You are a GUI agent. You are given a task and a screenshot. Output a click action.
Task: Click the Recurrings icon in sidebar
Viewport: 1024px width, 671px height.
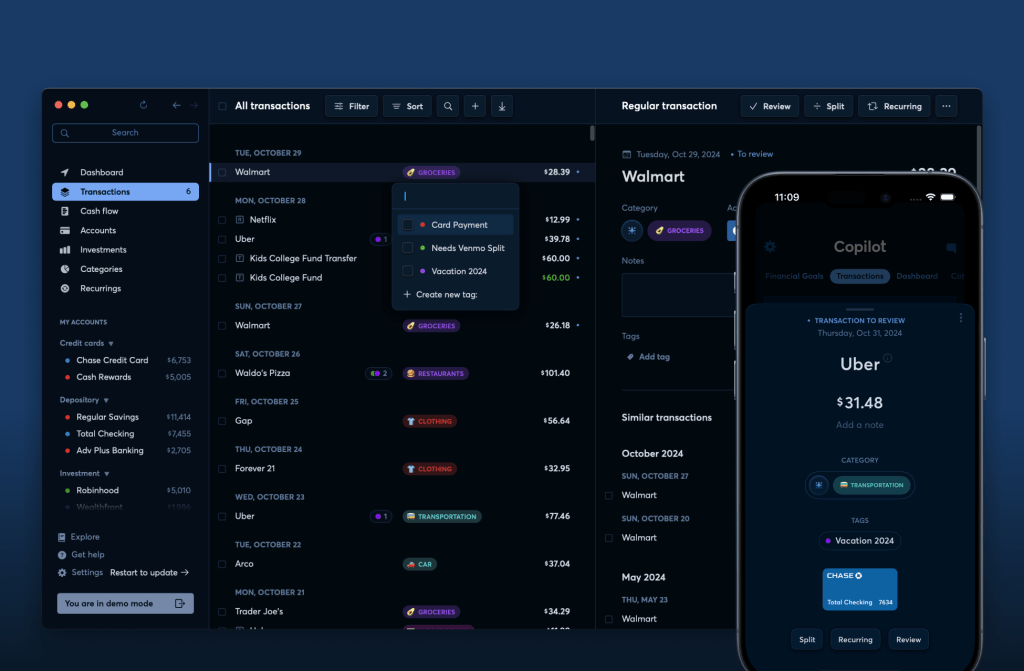coord(65,288)
